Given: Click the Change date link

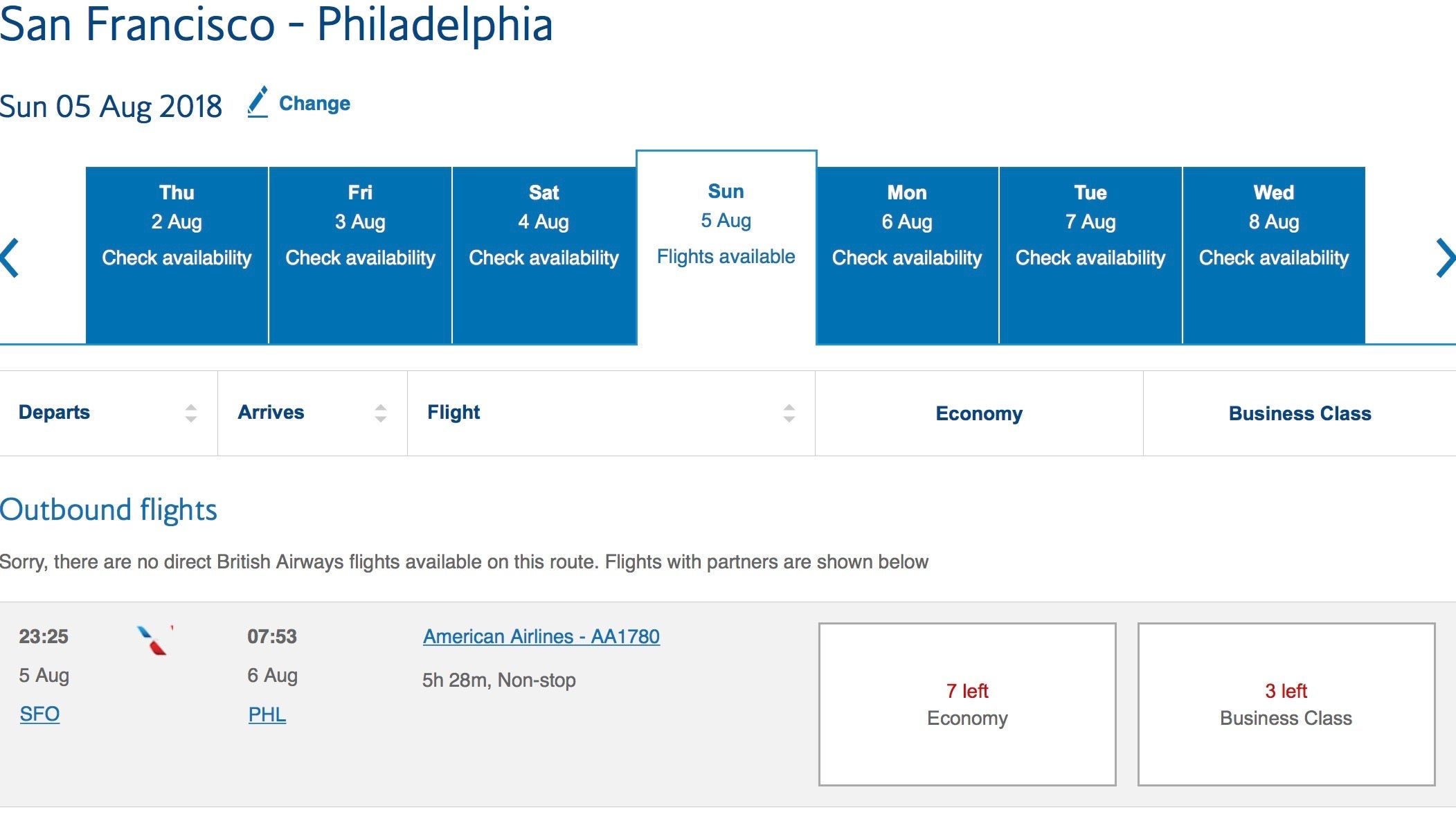Looking at the screenshot, I should [314, 104].
